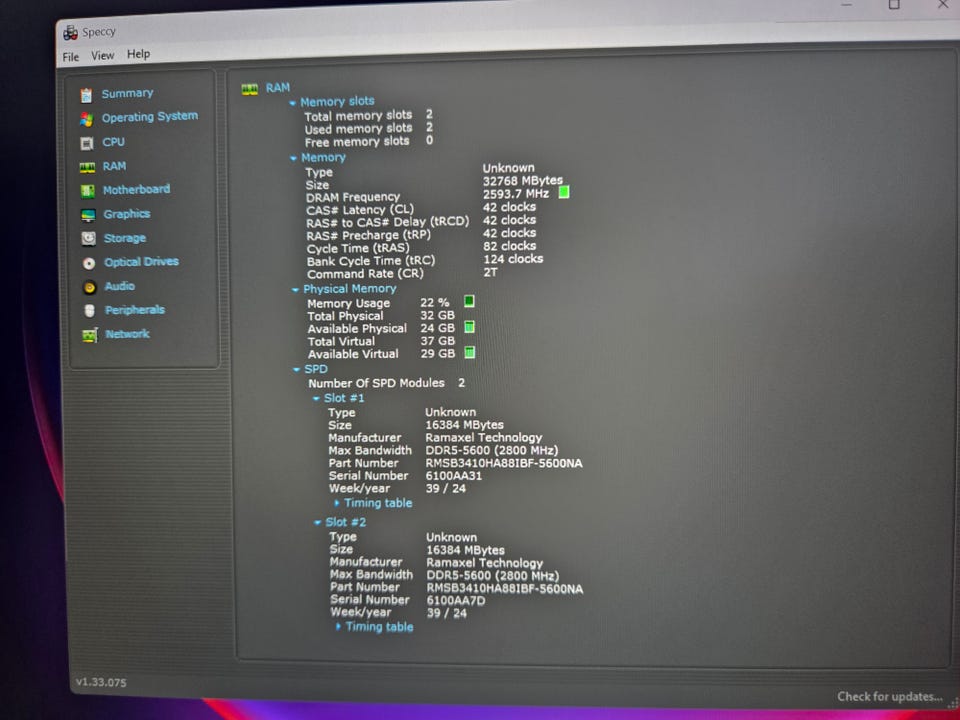Image resolution: width=960 pixels, height=720 pixels.
Task: Click the Motherboard icon in sidebar
Action: 88,191
